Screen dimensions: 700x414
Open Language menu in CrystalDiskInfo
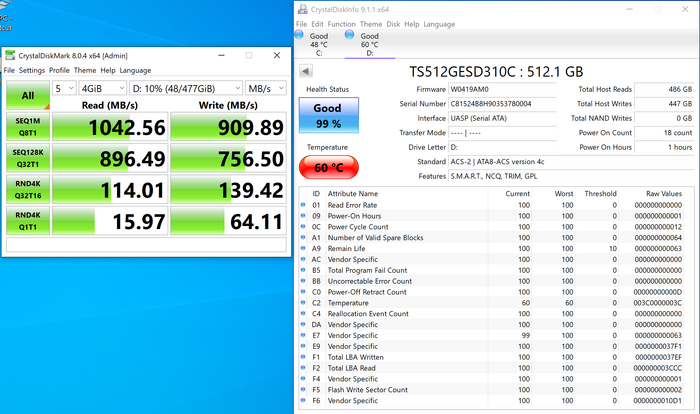click(439, 24)
